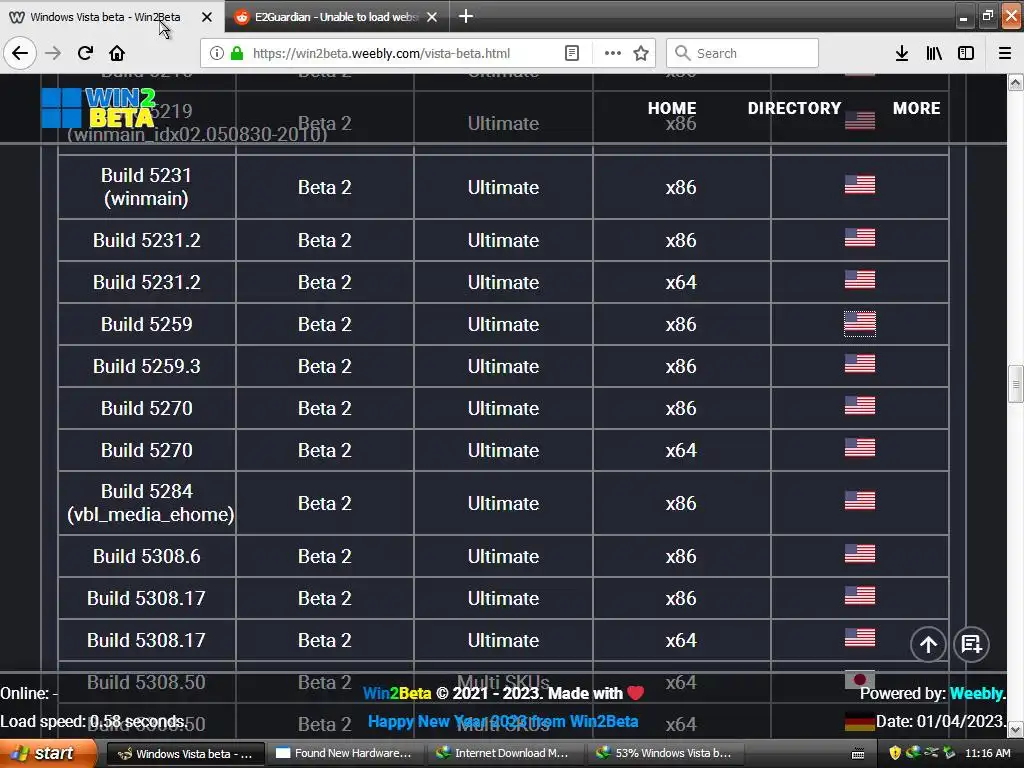The height and width of the screenshot is (768, 1024).
Task: Click US flag for Build 5231 (winmain)
Action: (x=859, y=185)
